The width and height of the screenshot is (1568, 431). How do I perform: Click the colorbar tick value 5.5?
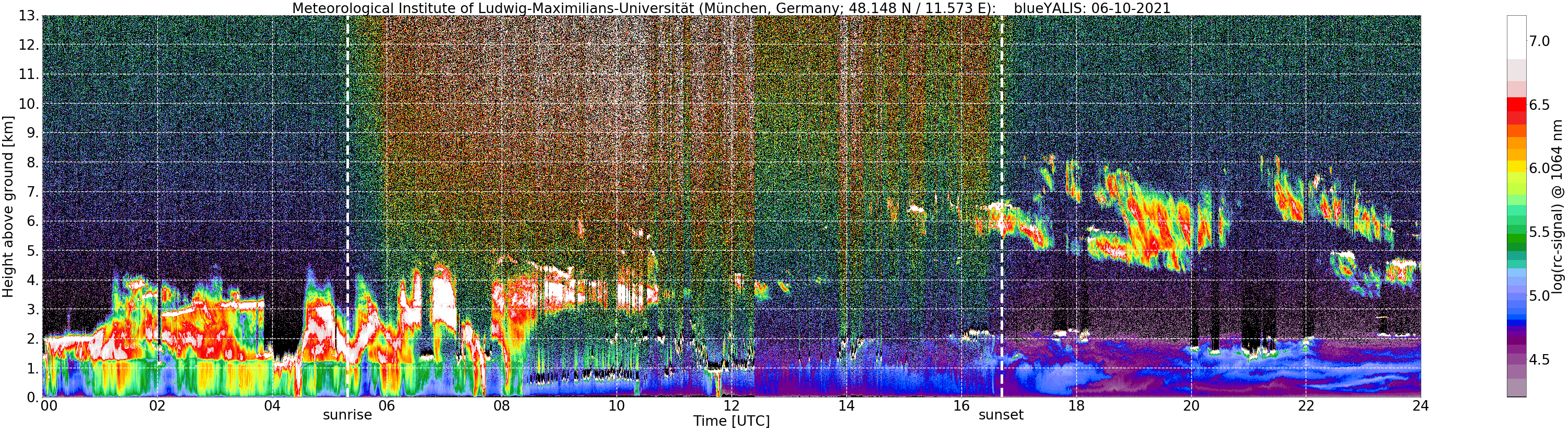point(1540,232)
